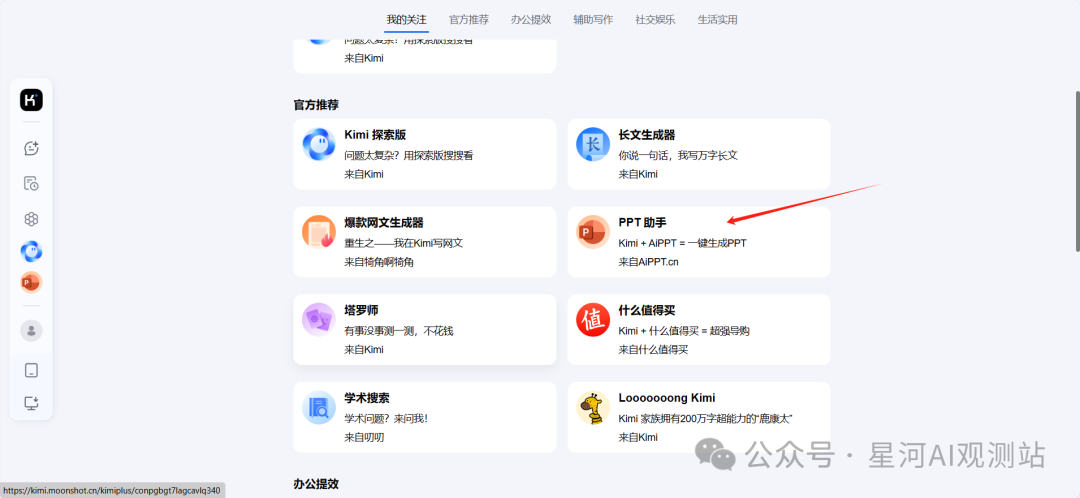Open 什么值得买 title link
Viewport: 1080px width, 498px height.
pos(647,310)
